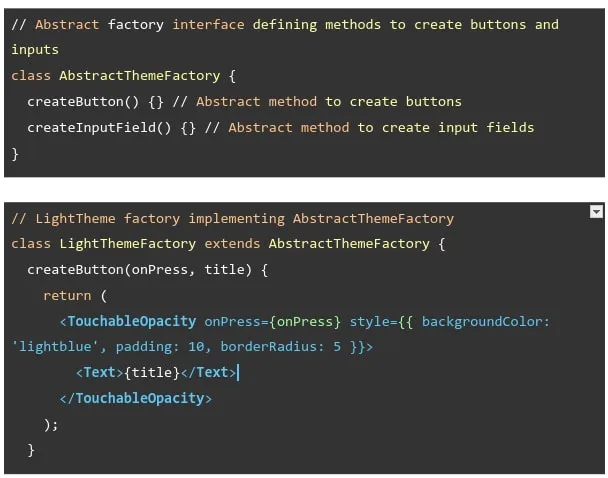Click the opening <TouchableOpacity tag
608x478 pixels.
[x=128, y=321]
